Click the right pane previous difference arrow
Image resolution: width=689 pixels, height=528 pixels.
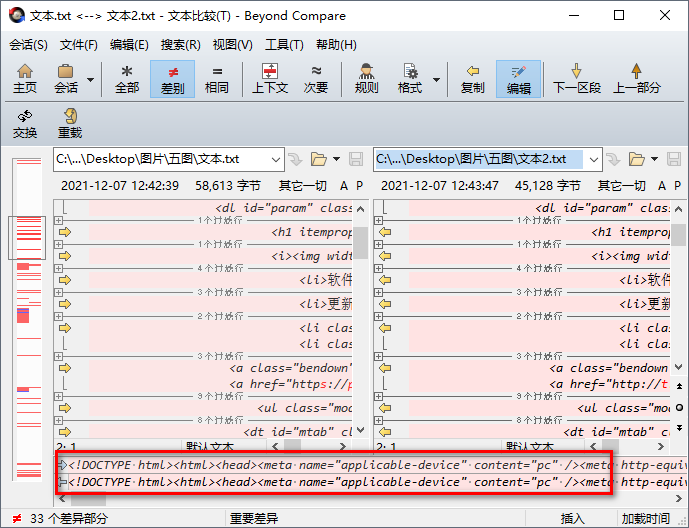pos(679,386)
